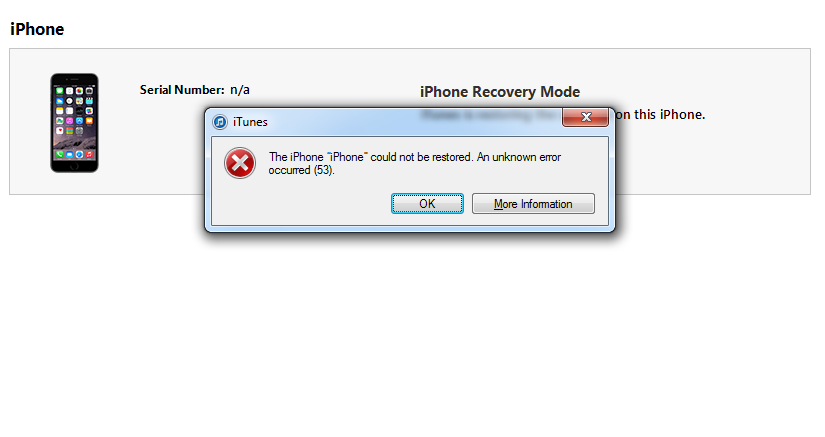Click the iPhone Recovery Mode heading
Viewport: 825px width, 437px height.
tap(500, 92)
